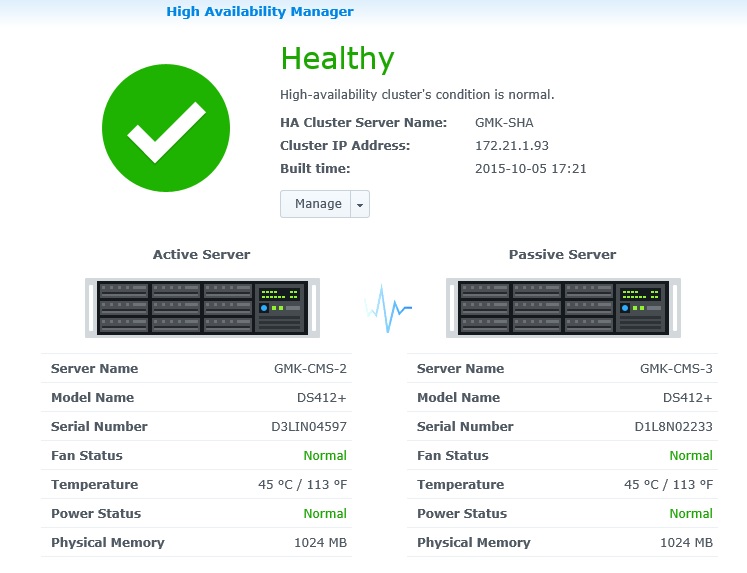The image size is (747, 573).
Task: Click passive server Physical Memory 1024 MB
Action: (686, 543)
